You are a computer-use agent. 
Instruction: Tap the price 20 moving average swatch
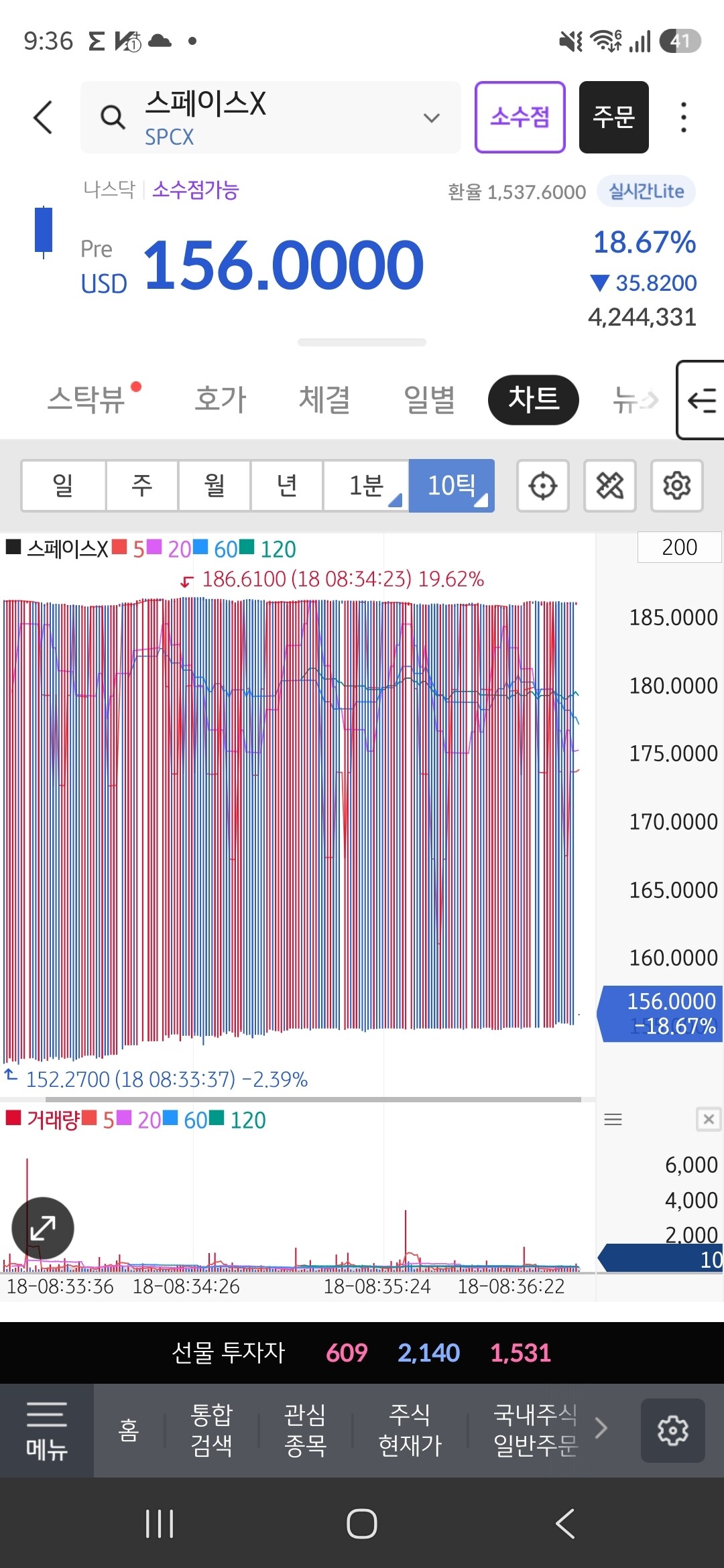[154, 547]
